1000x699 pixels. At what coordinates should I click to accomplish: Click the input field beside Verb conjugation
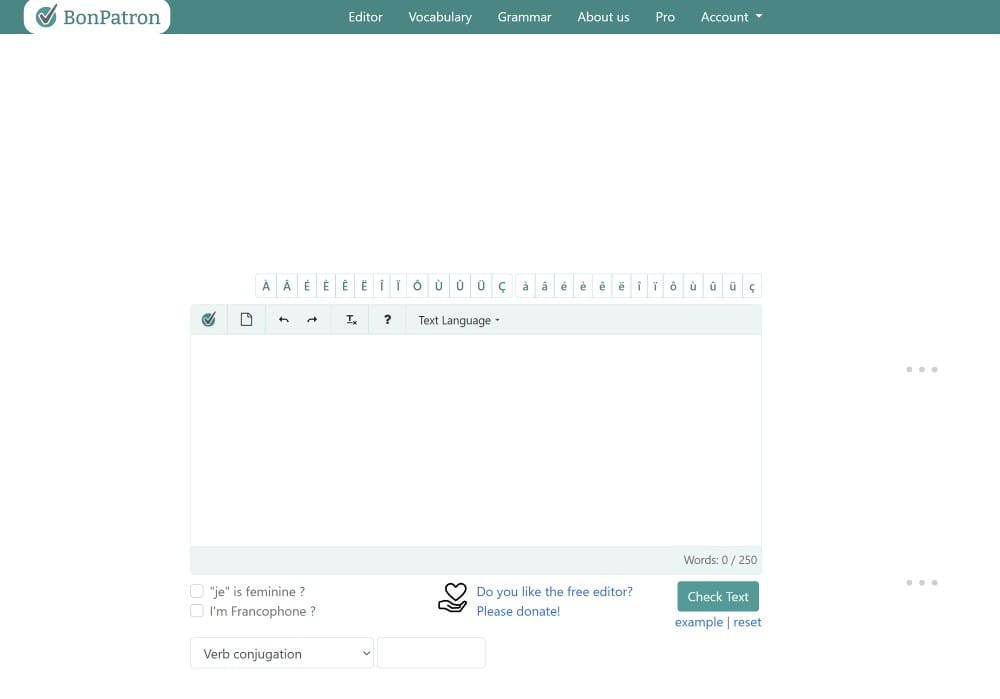click(x=431, y=653)
